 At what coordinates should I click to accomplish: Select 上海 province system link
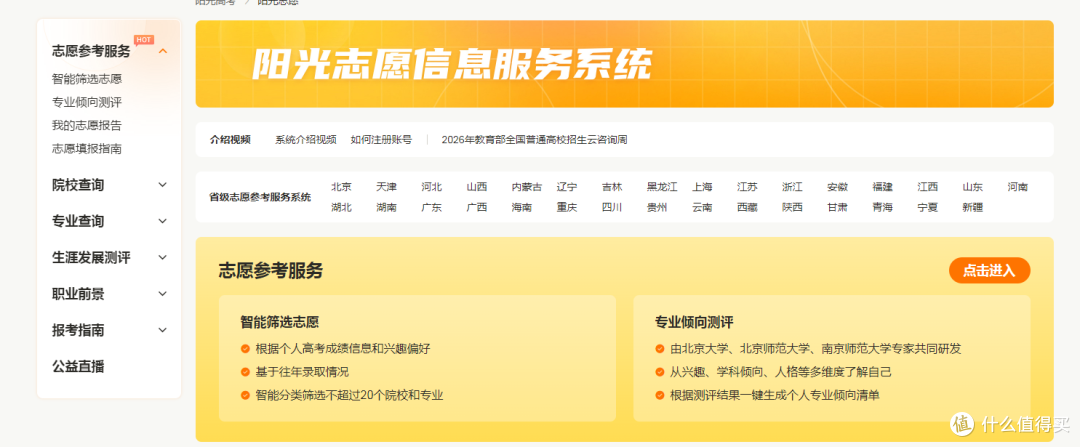tap(703, 187)
